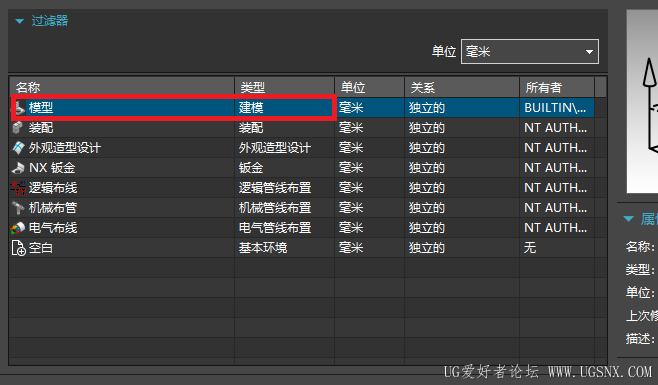Viewport: 658px width, 385px height.
Task: Click the template preview image
Action: (642, 102)
